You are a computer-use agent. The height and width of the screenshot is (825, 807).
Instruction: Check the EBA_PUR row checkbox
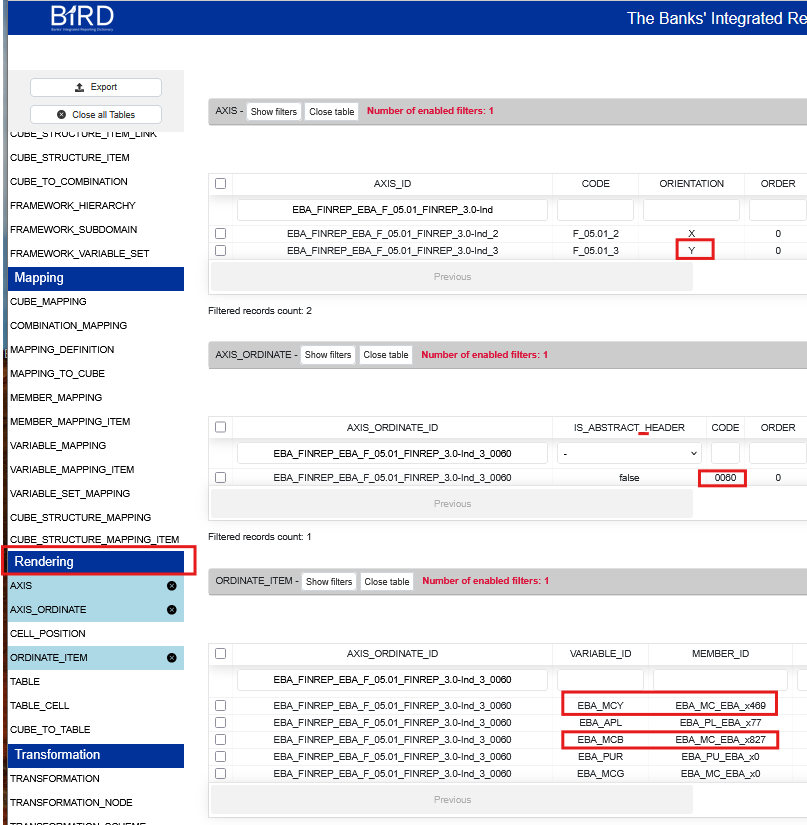tap(220, 757)
